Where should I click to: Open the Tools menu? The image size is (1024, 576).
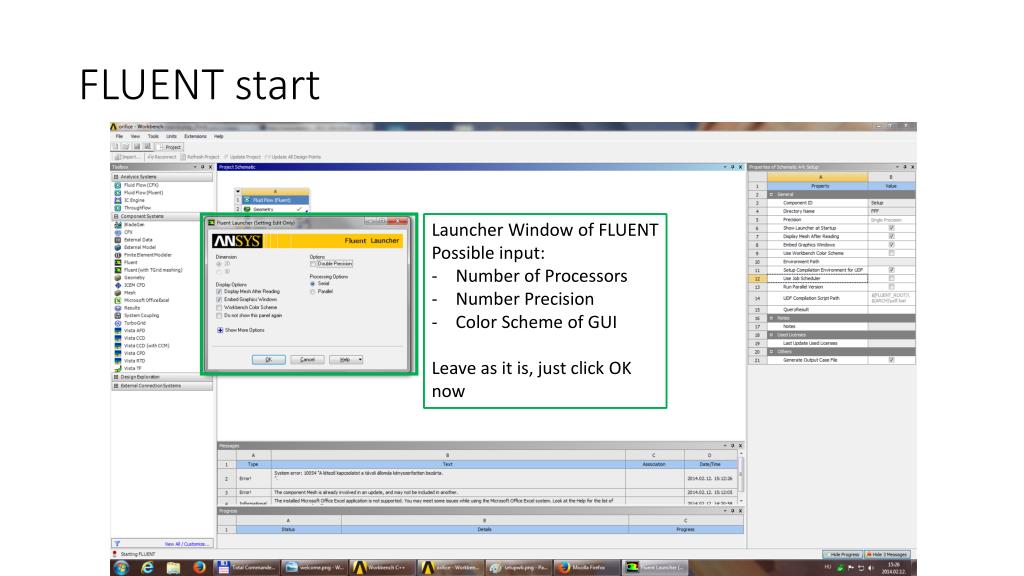(x=153, y=136)
